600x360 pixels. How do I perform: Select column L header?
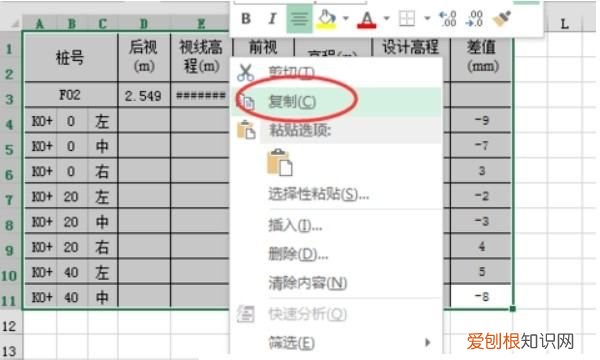click(564, 24)
